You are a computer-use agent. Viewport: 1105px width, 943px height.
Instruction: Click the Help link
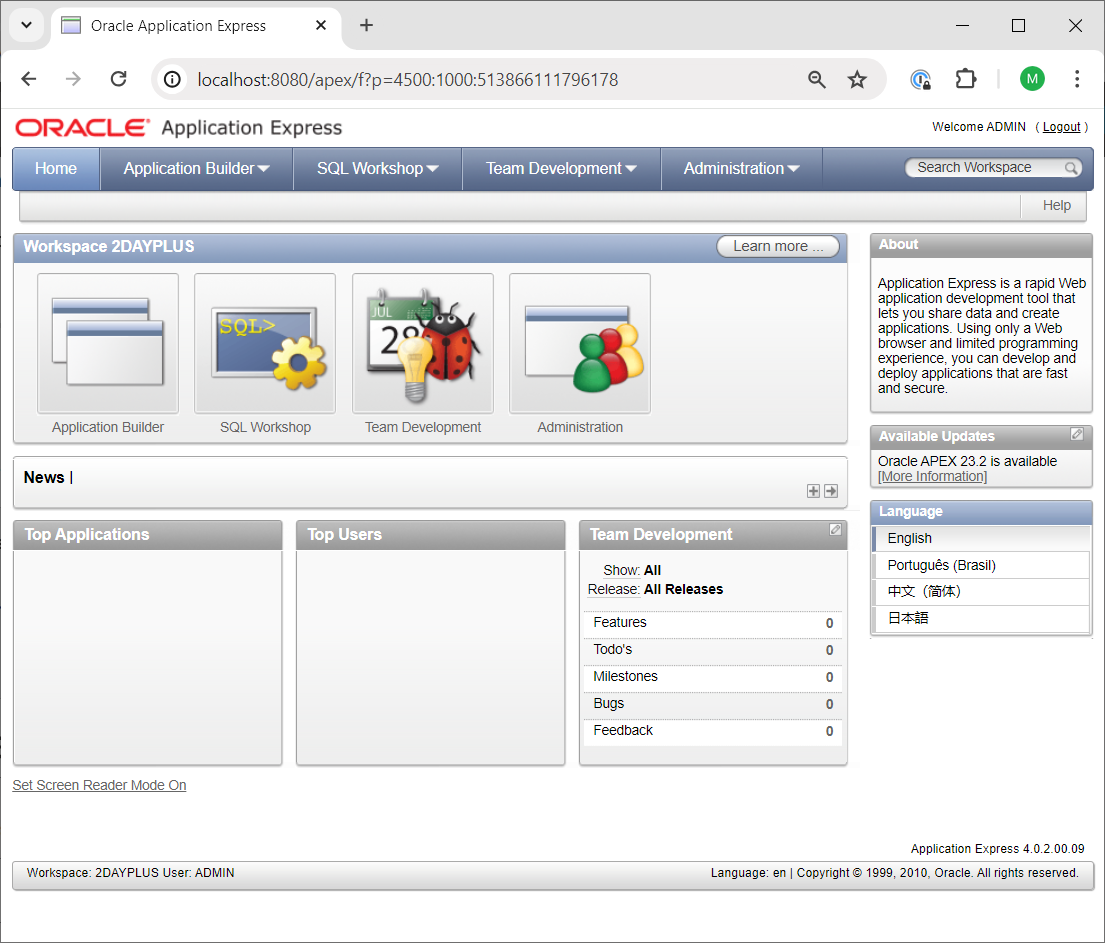pos(1056,205)
